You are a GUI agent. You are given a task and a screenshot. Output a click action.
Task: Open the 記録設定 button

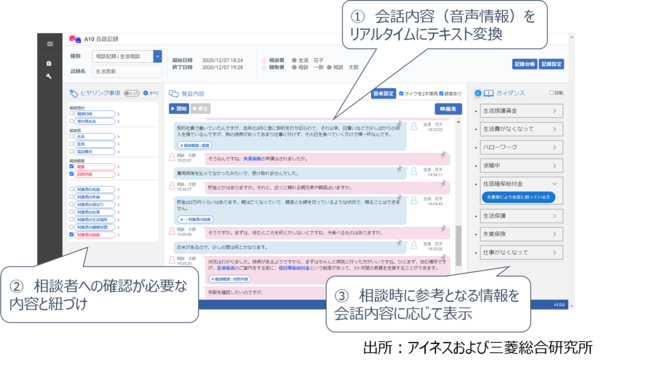[x=551, y=64]
